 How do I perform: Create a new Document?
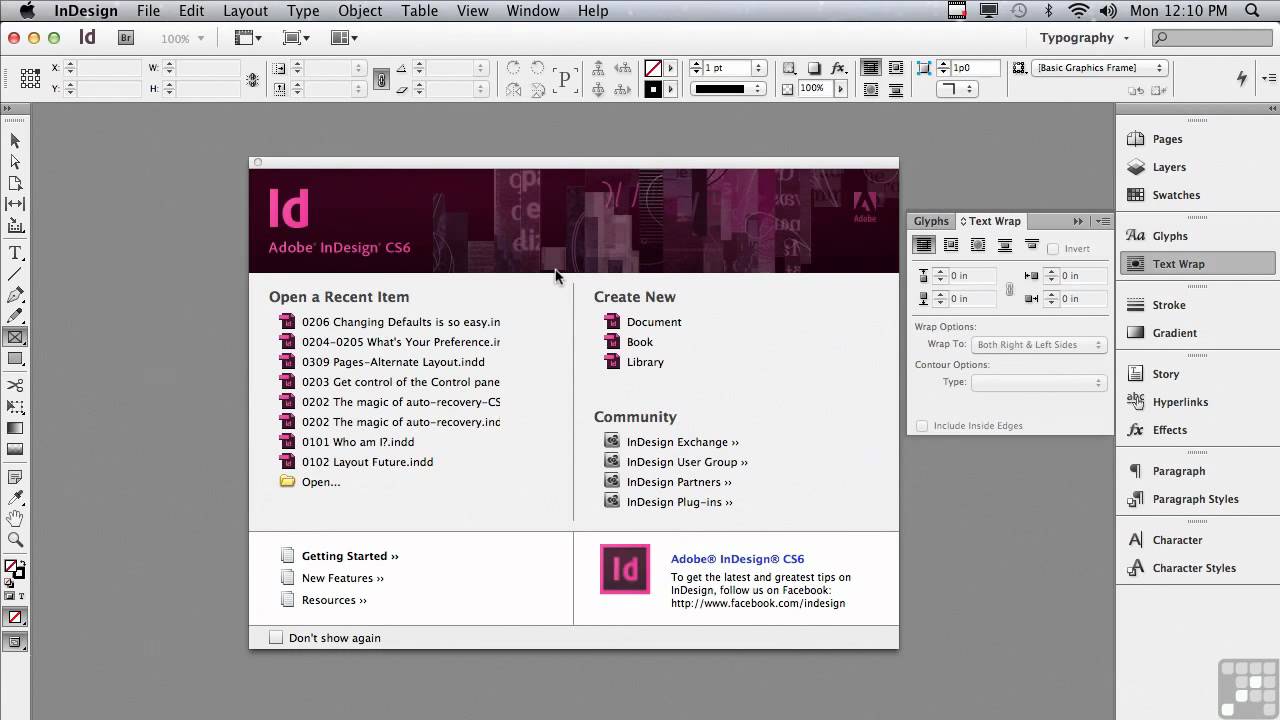click(x=654, y=322)
